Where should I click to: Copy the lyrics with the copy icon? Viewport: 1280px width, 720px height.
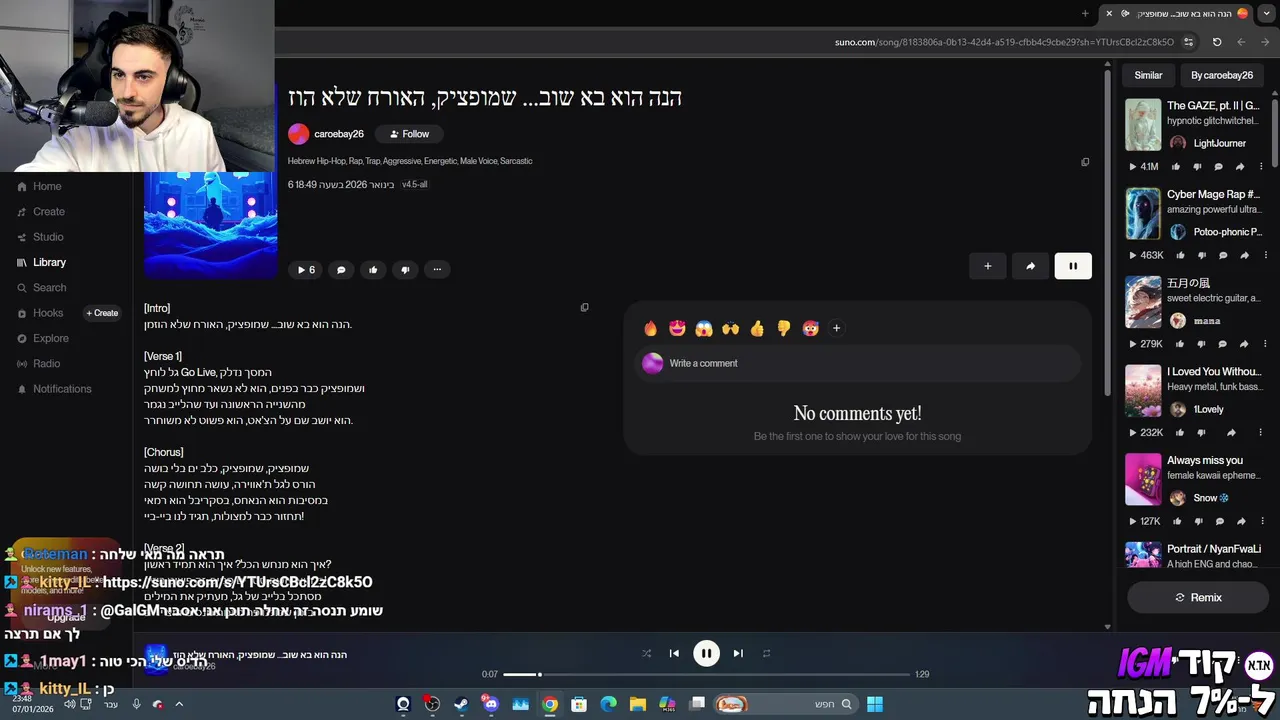pyautogui.click(x=585, y=308)
